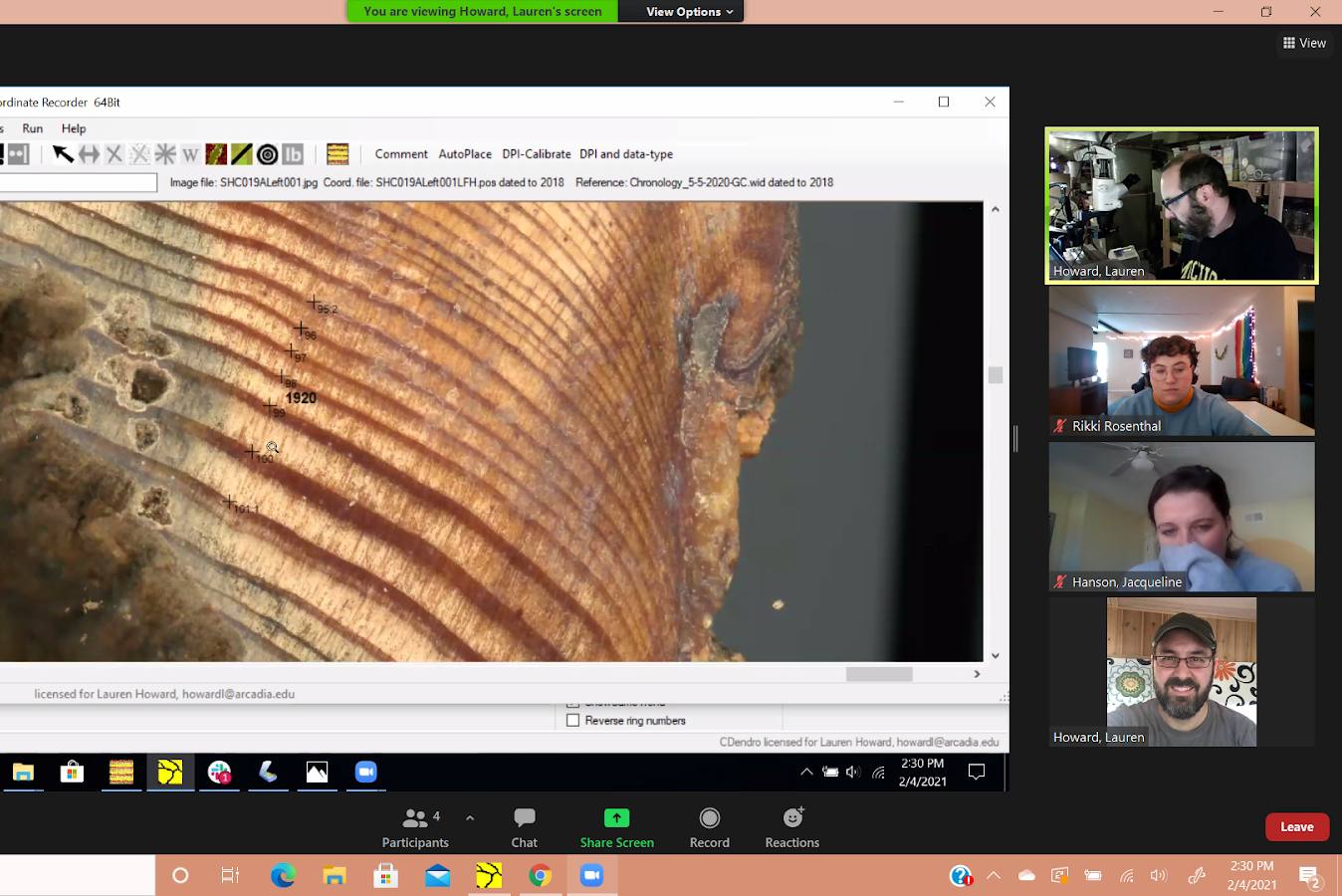Open the Run menu

[x=33, y=128]
